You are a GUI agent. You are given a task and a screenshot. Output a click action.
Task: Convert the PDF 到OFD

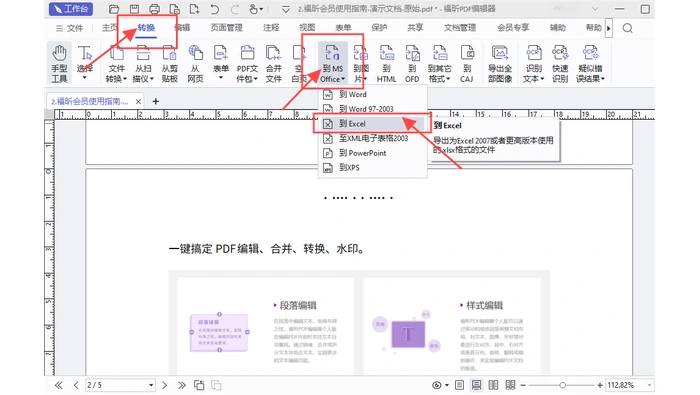pos(412,63)
